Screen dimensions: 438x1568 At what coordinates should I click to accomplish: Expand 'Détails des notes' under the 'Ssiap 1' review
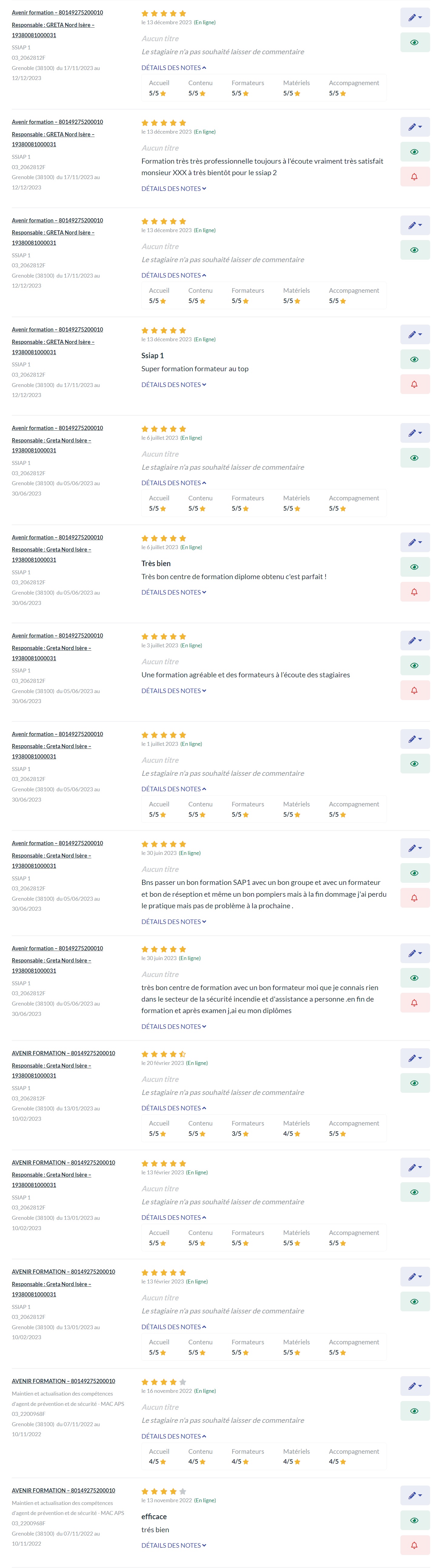tap(174, 385)
